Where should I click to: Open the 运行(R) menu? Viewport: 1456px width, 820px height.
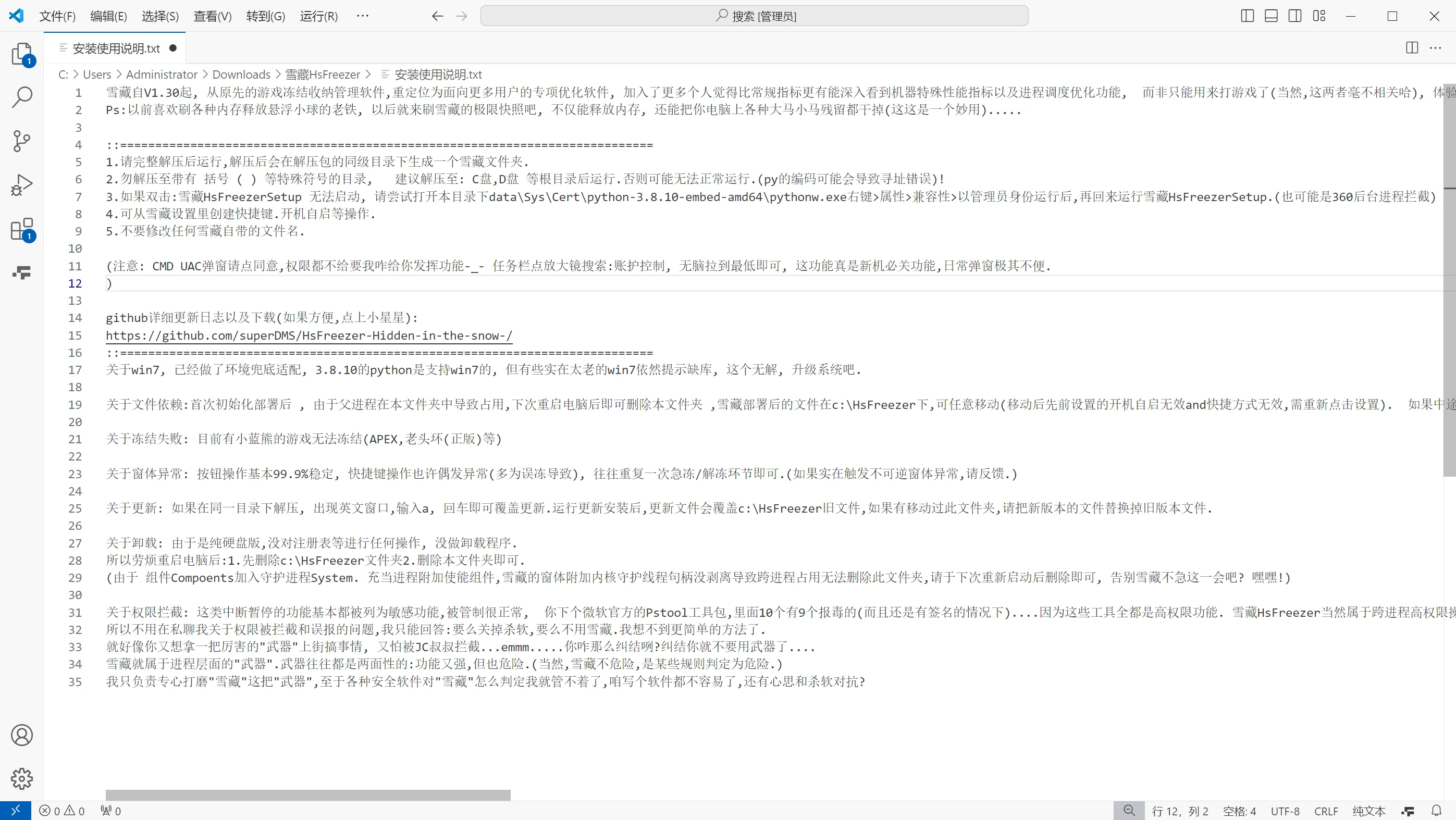click(x=319, y=16)
